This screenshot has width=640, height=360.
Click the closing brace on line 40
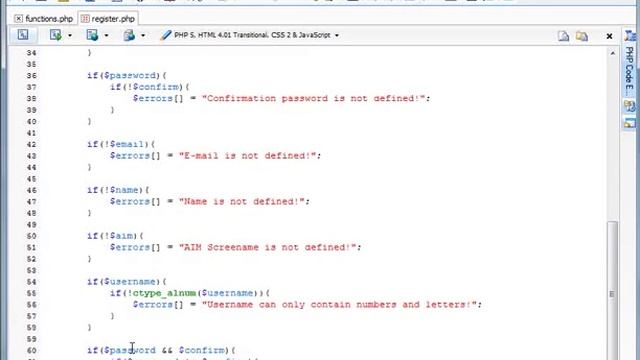coord(89,121)
